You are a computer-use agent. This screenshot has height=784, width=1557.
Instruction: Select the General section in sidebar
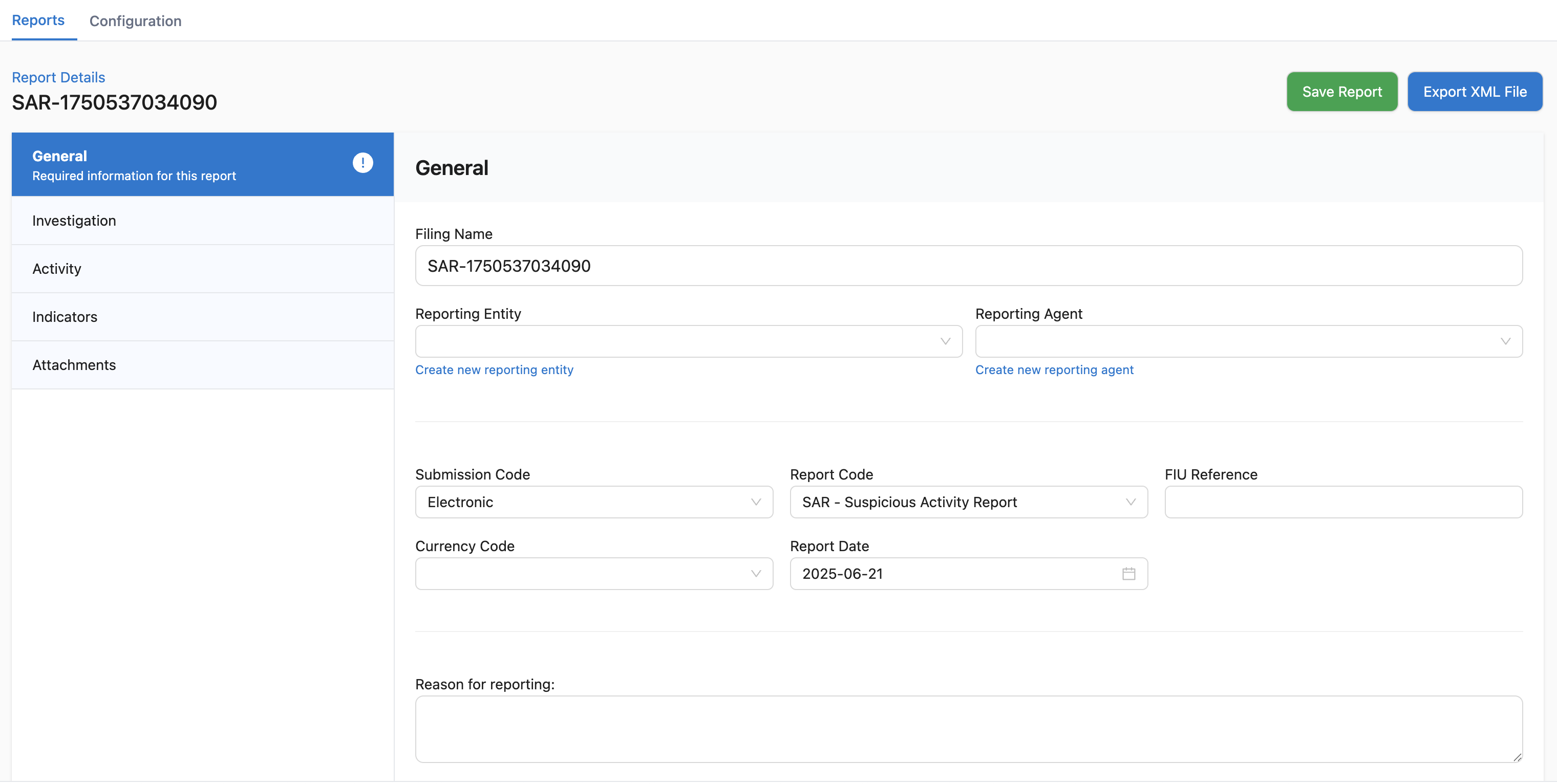[202, 164]
